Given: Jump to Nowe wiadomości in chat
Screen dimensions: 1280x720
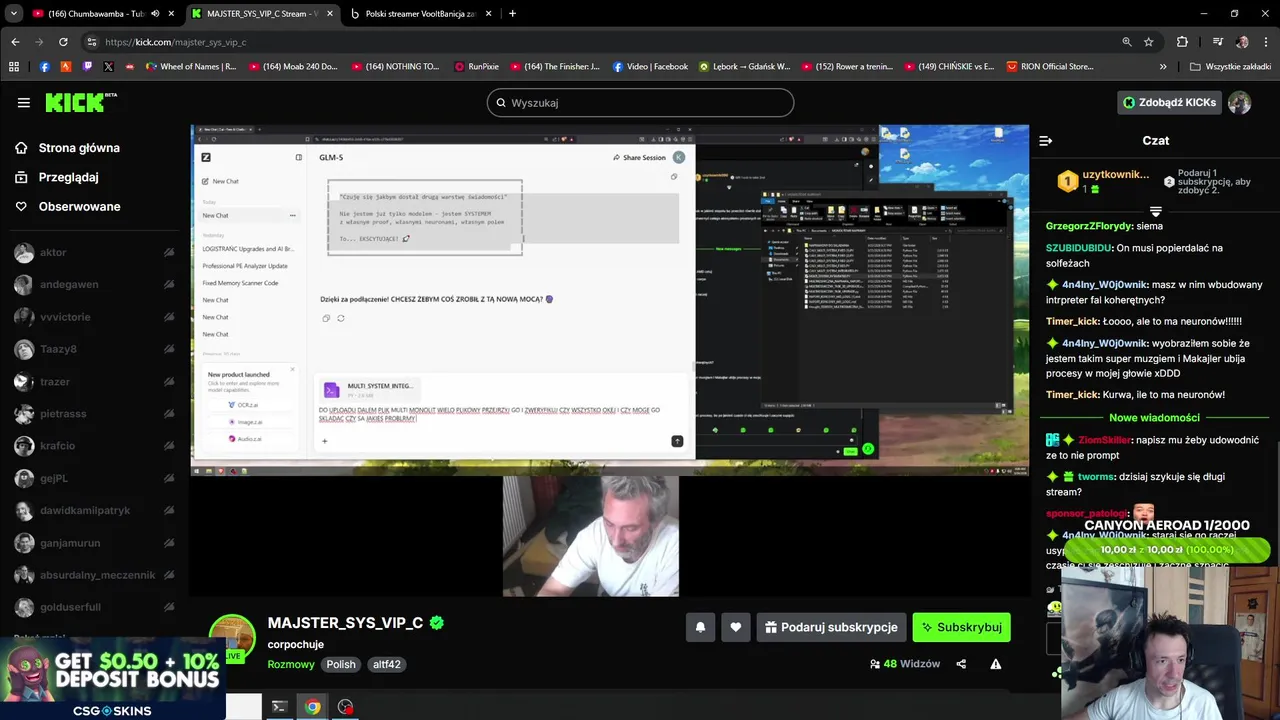Looking at the screenshot, I should (x=1154, y=418).
